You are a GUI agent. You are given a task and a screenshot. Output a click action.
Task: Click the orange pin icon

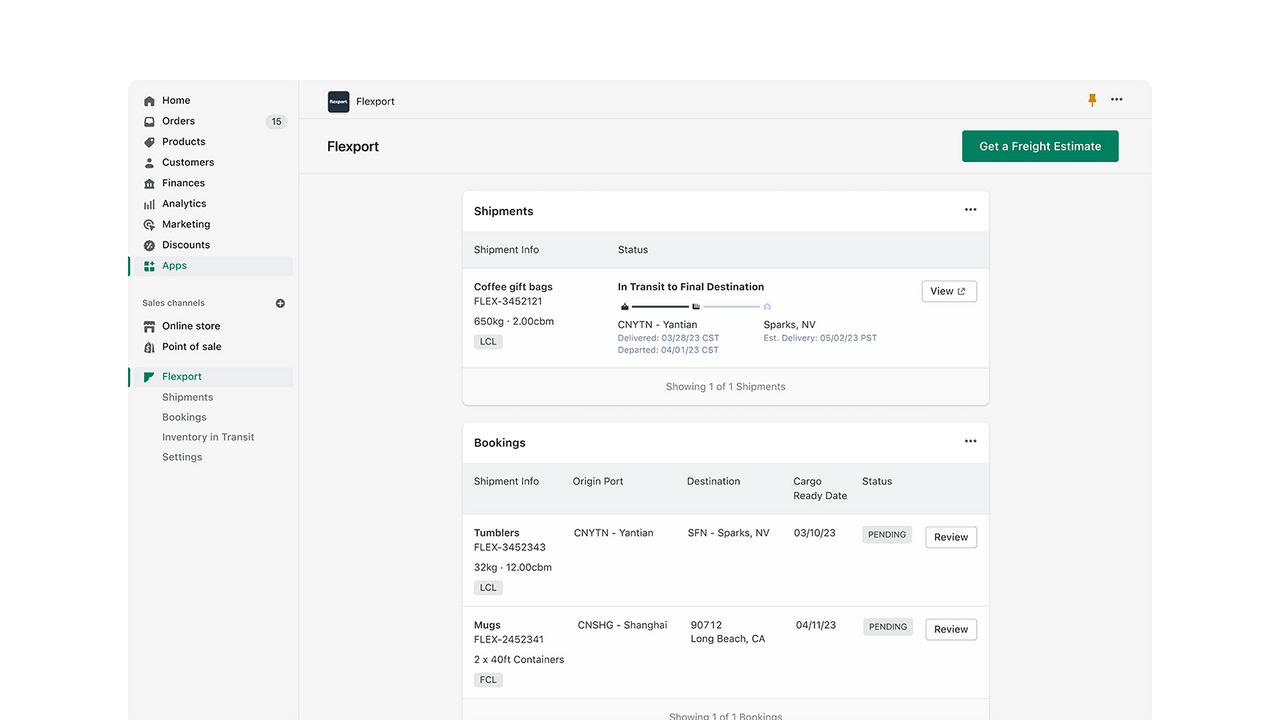click(x=1092, y=100)
